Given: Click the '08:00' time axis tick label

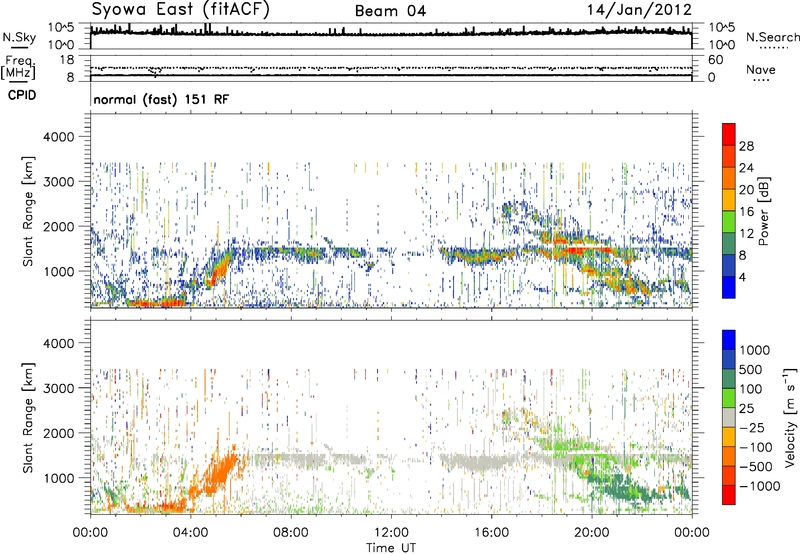Looking at the screenshot, I should (x=291, y=533).
